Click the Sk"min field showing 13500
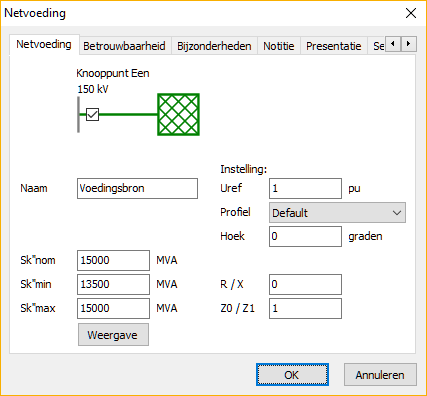427x396 pixels. point(113,284)
